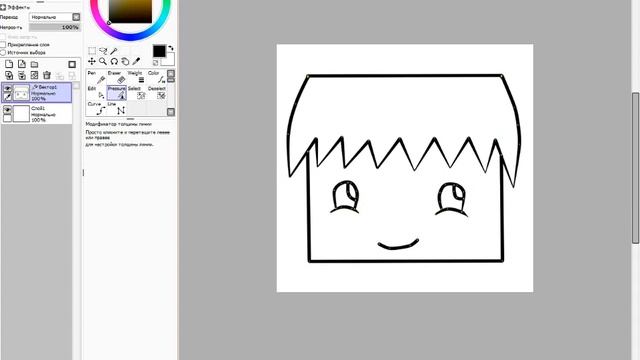Delete the selected layer trash icon
Viewport: 640px width, 360px height.
tap(47, 75)
